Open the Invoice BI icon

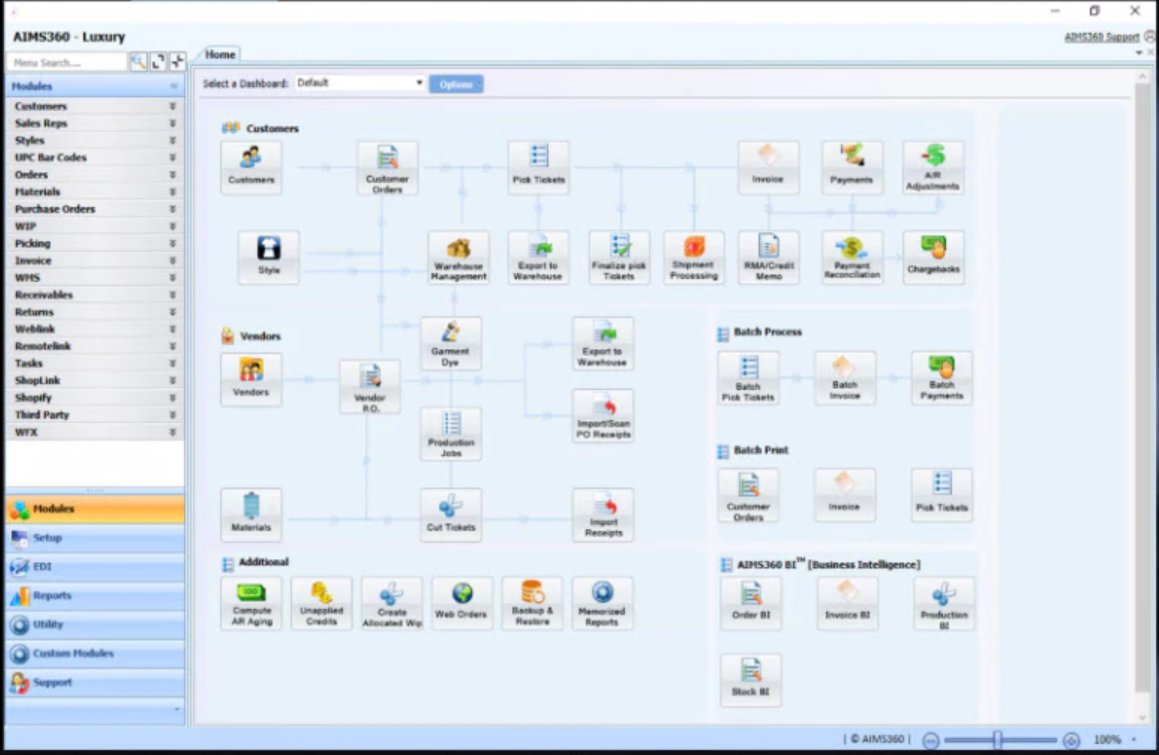coord(848,603)
